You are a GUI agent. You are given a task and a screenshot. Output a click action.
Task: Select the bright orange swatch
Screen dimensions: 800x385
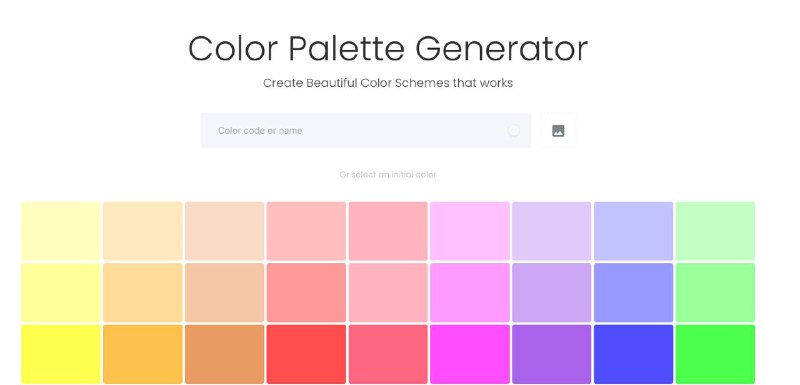143,354
